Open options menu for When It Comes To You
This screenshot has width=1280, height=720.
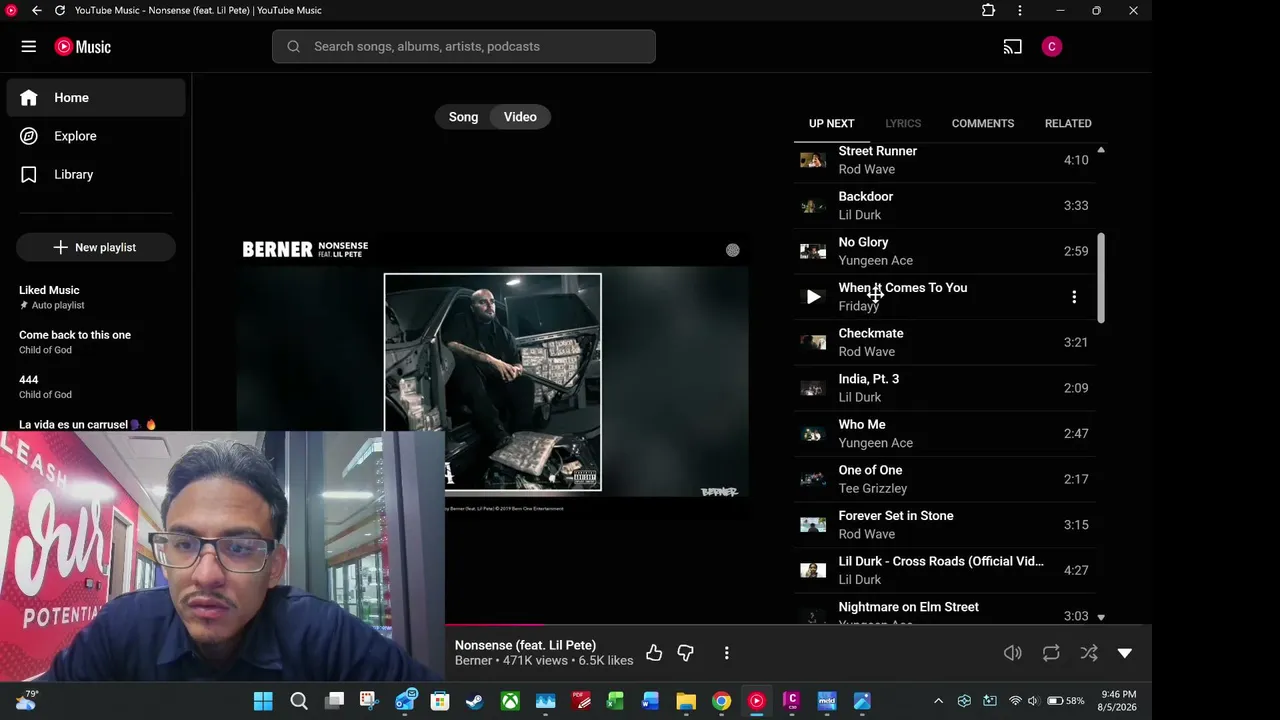point(1074,297)
